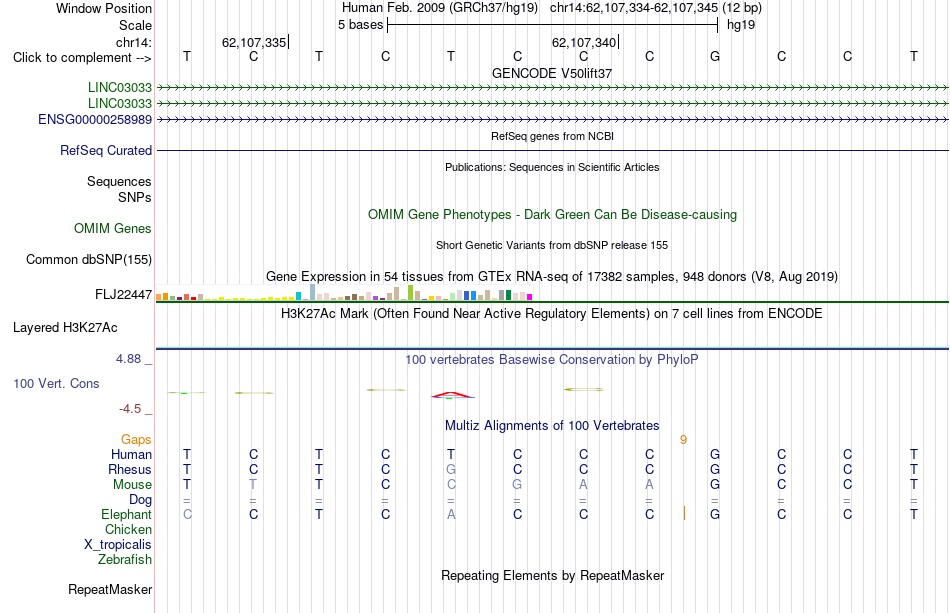Click the Chicken species label
Image resolution: width=950 pixels, height=613 pixels.
(128, 529)
